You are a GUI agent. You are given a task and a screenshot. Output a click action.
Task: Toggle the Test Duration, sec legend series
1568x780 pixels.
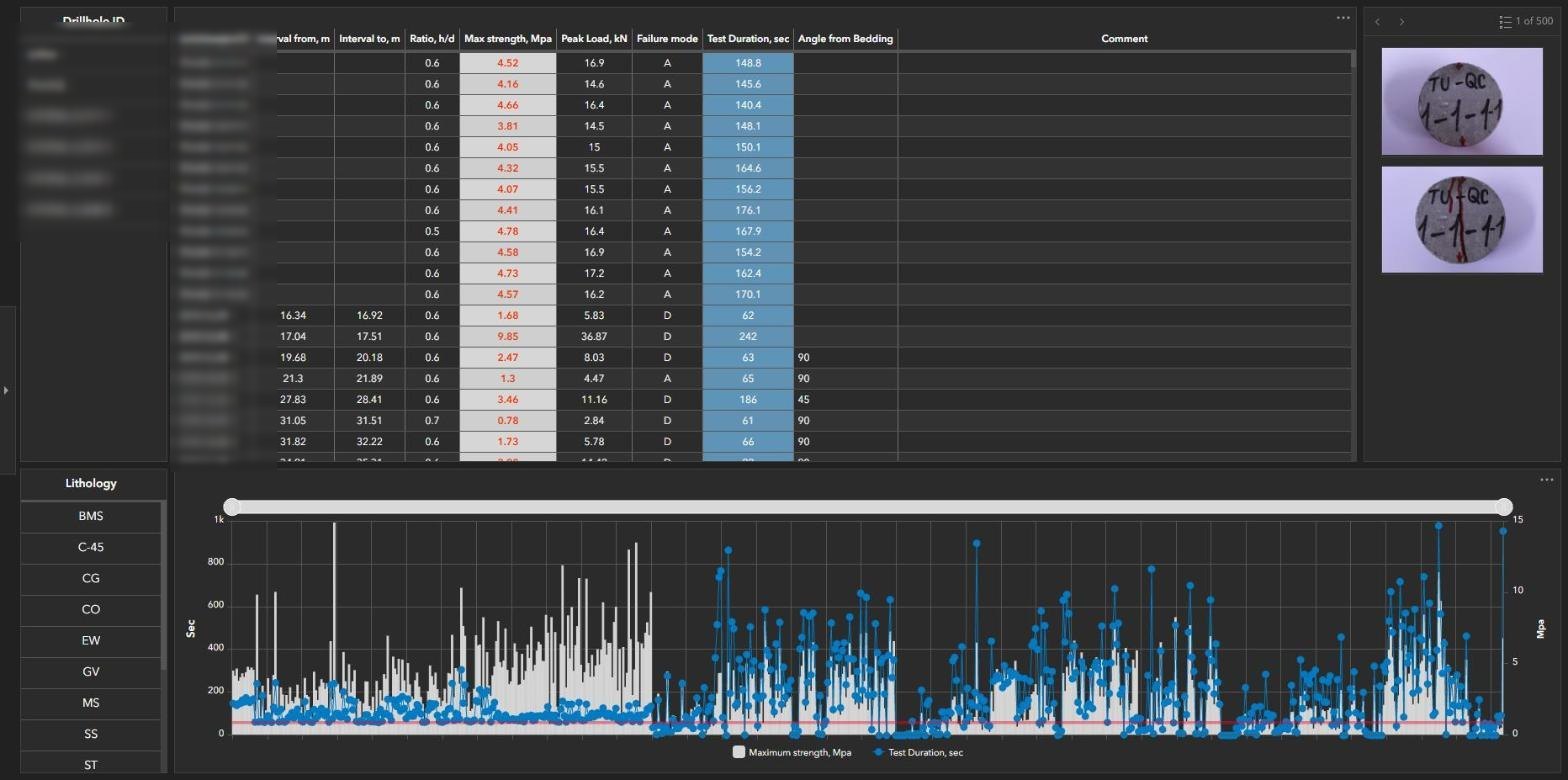[918, 752]
